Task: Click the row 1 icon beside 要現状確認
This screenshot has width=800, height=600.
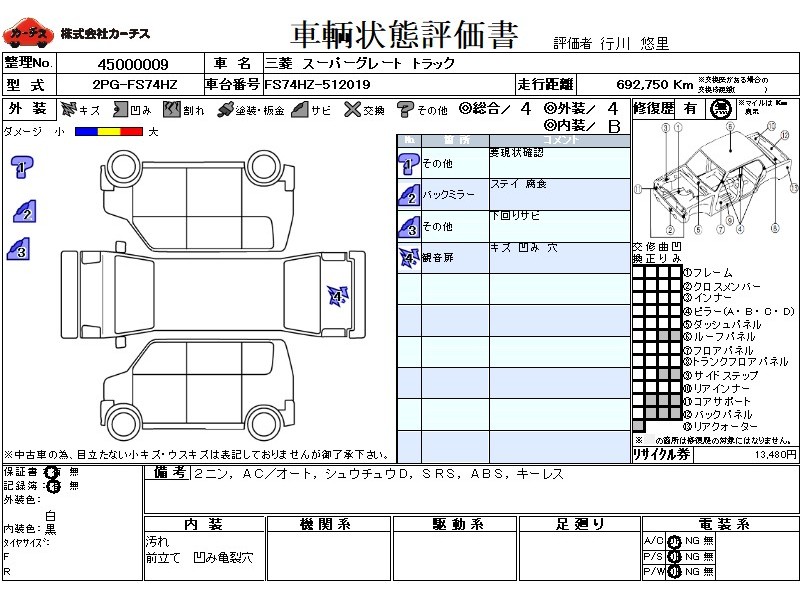Action: (x=409, y=163)
